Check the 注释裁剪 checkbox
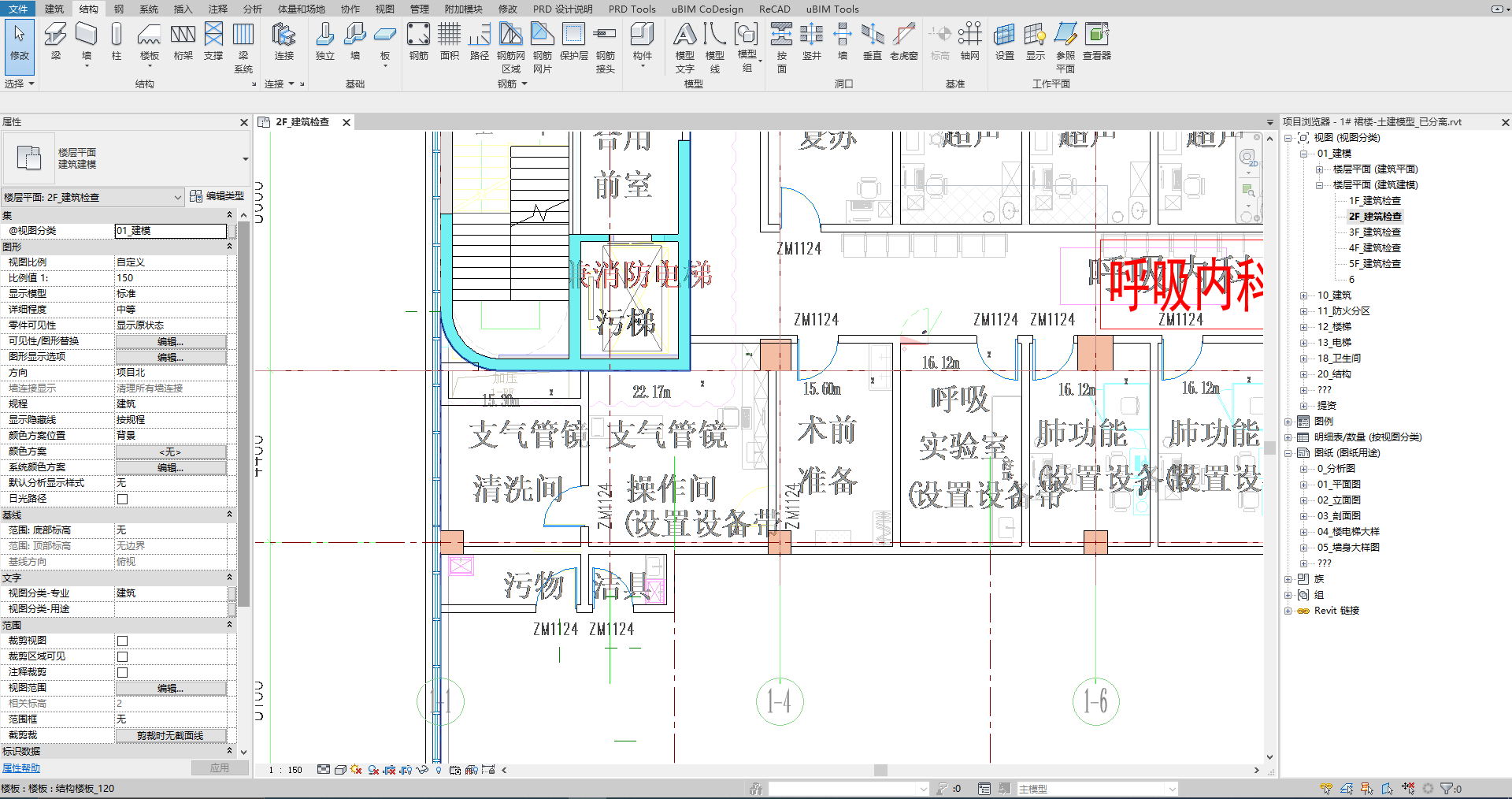 point(122,672)
